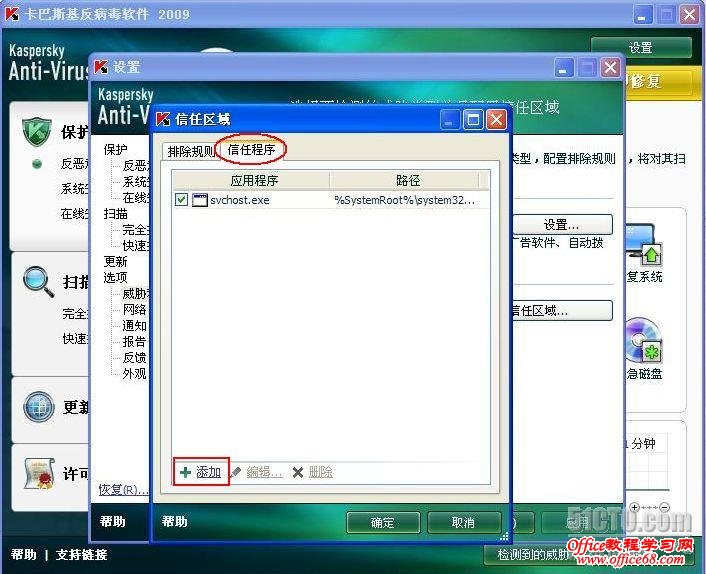Click the Kaspersky logo in main title bar
This screenshot has height=574, width=706.
click(x=12, y=14)
